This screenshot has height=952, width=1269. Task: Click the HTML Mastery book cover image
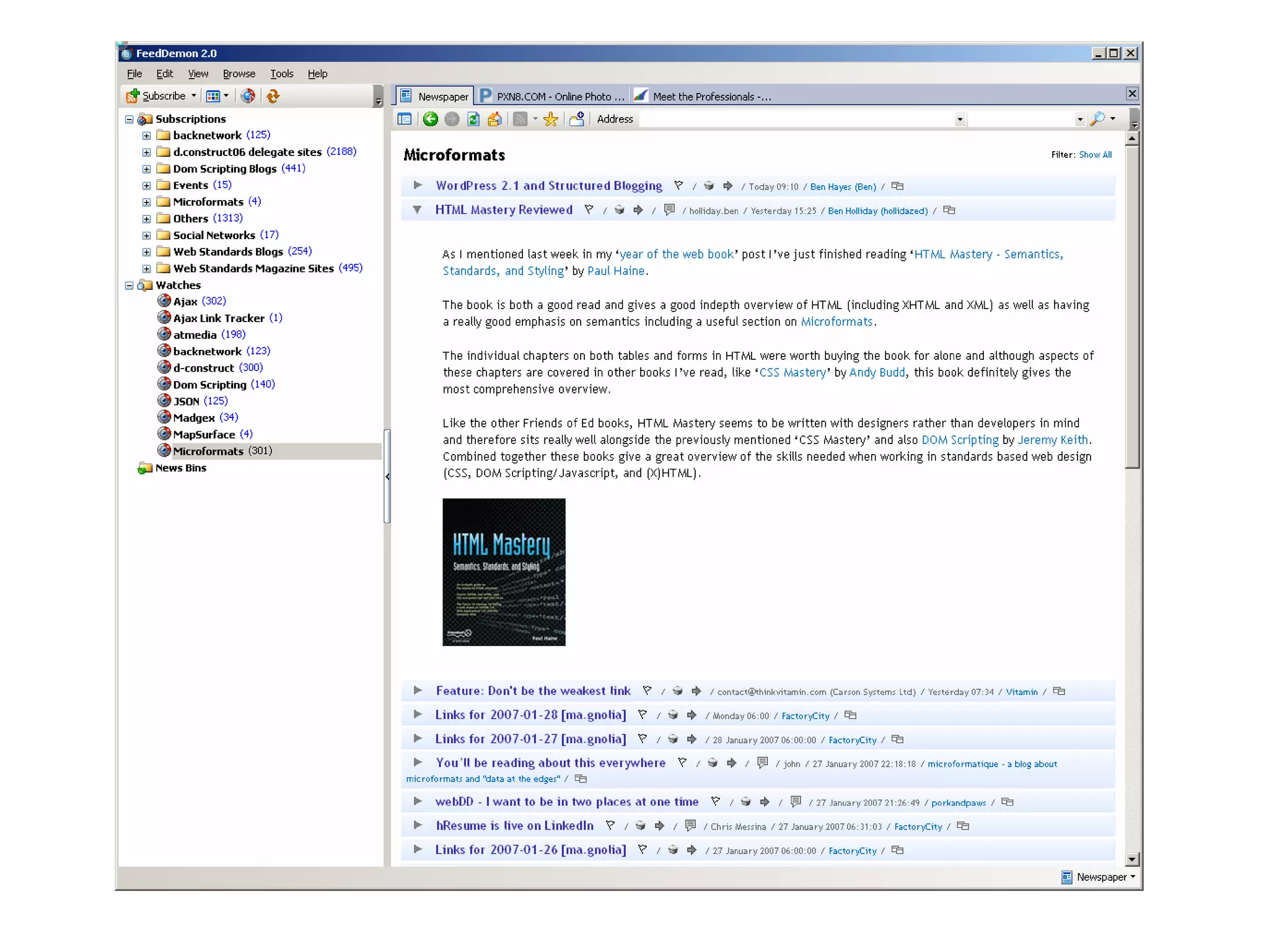(x=504, y=572)
